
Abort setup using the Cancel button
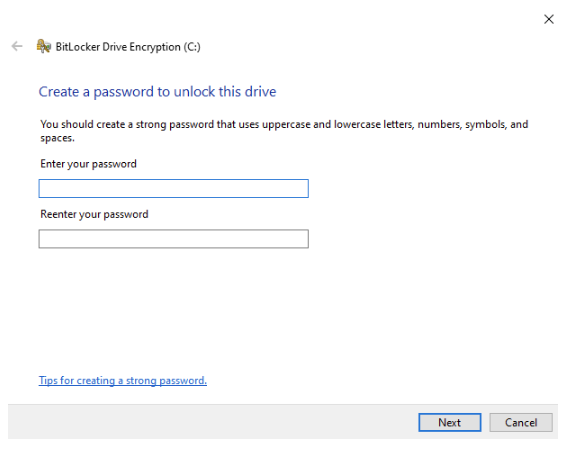(x=521, y=422)
